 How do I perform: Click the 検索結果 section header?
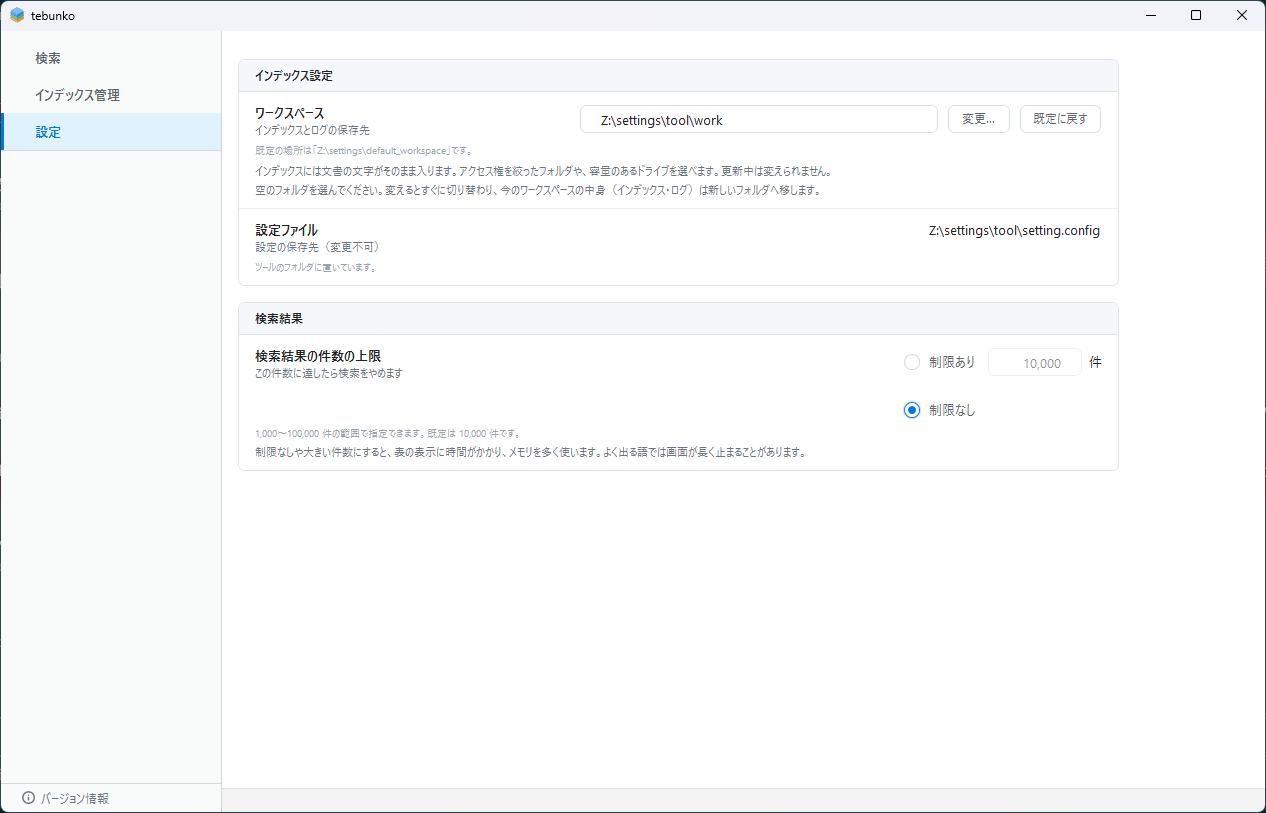[678, 319]
